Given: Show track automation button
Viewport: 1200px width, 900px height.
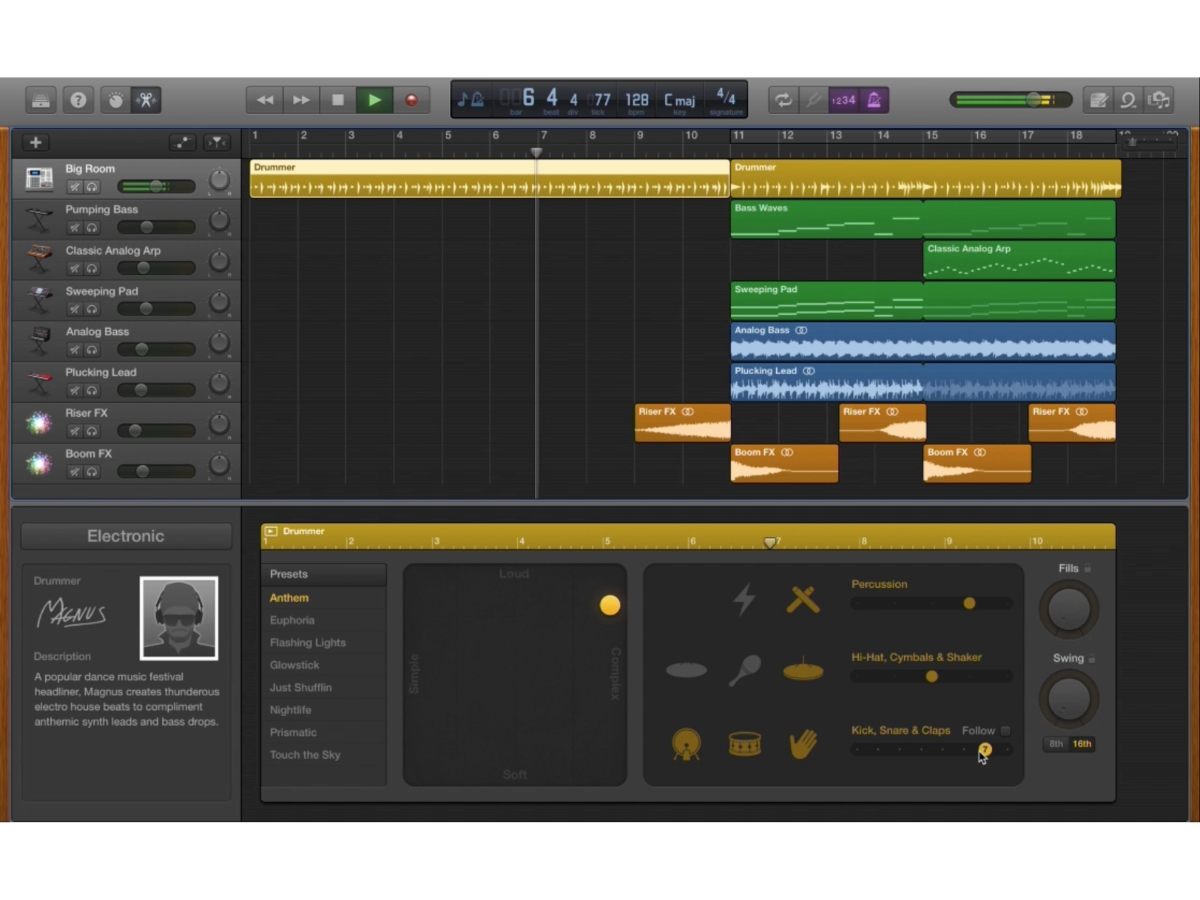Looking at the screenshot, I should 182,143.
